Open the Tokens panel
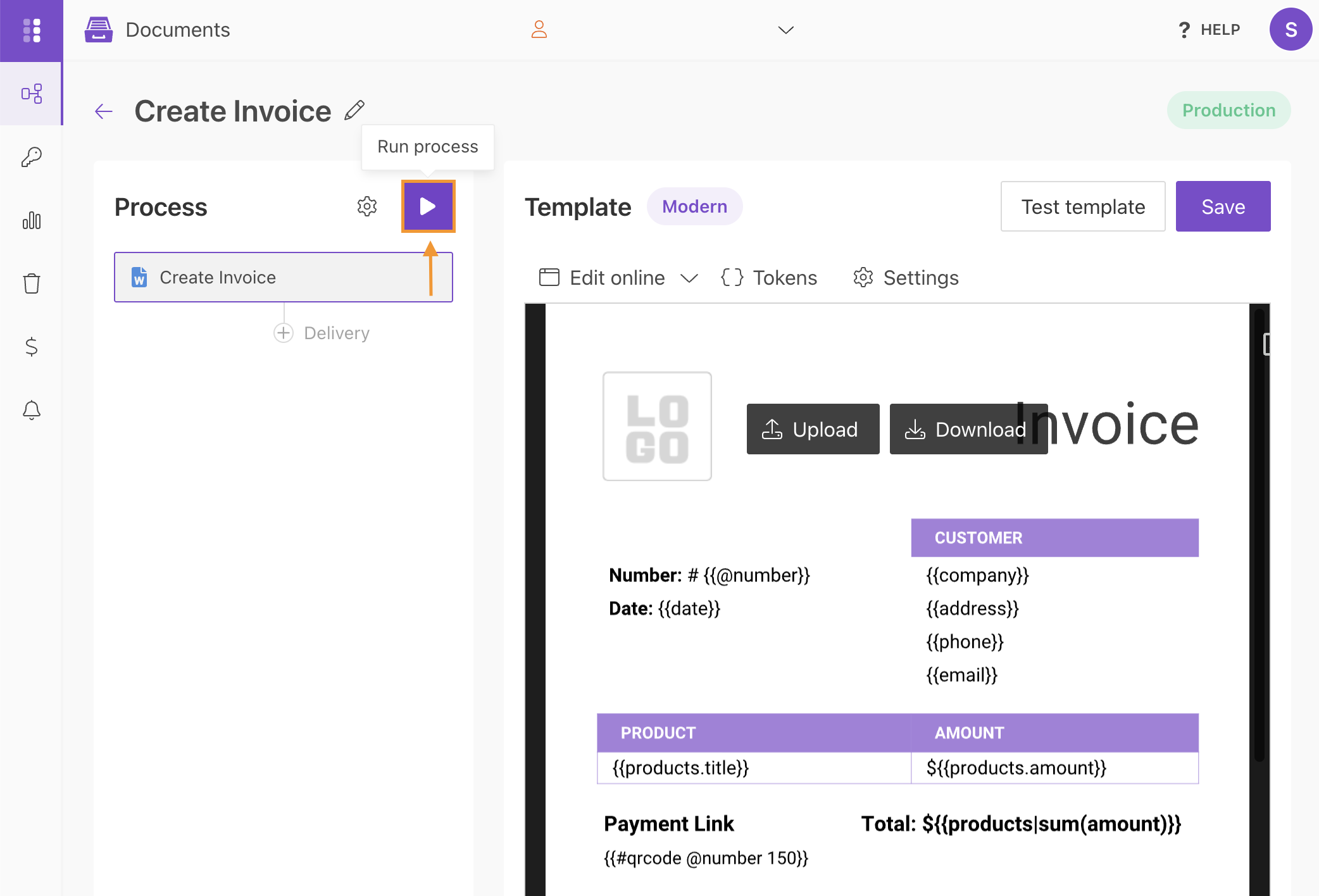The width and height of the screenshot is (1319, 896). click(x=768, y=277)
